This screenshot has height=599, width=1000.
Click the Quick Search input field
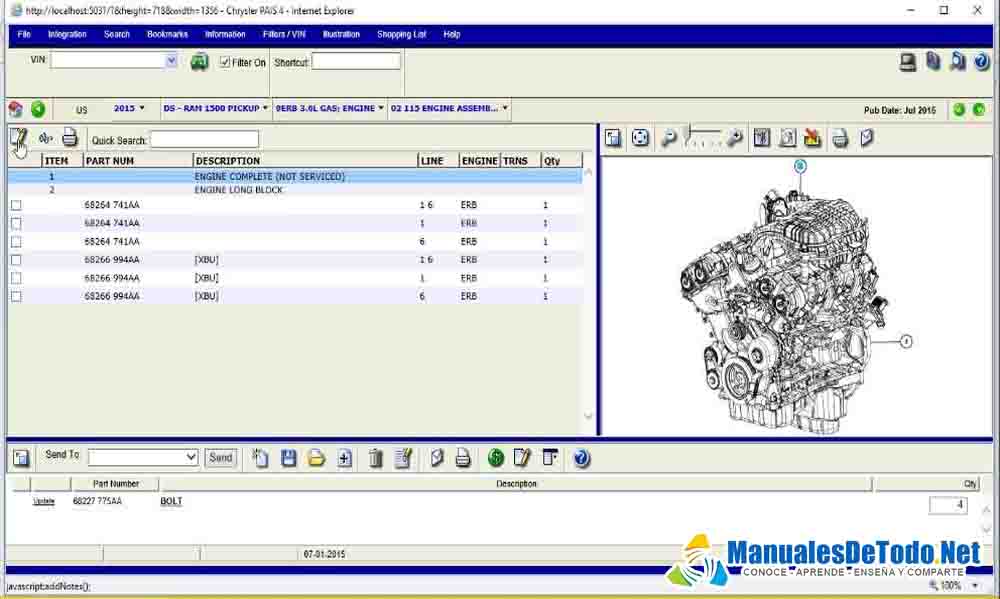pyautogui.click(x=205, y=139)
